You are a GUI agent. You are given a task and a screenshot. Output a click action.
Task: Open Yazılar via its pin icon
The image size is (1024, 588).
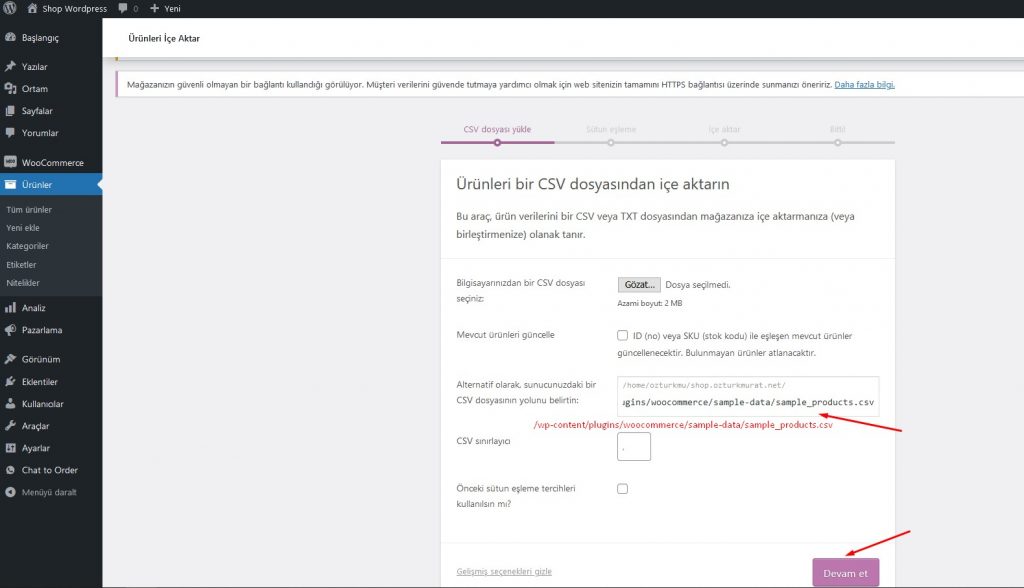coord(10,67)
